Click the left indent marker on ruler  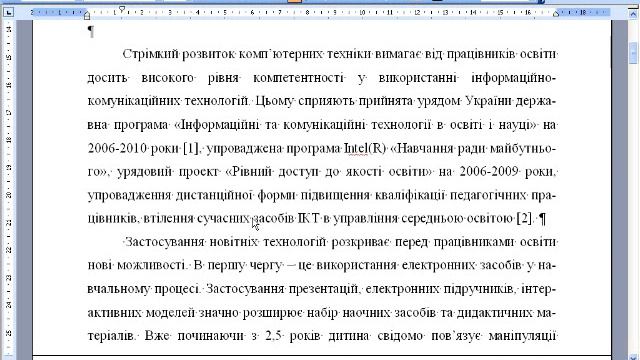point(87,17)
